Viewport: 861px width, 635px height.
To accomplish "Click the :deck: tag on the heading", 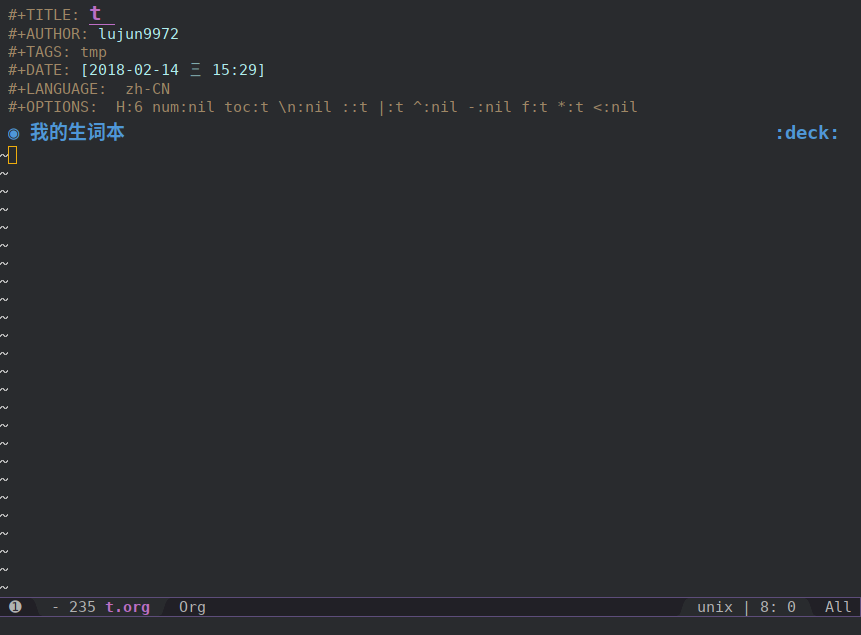I will pos(807,131).
